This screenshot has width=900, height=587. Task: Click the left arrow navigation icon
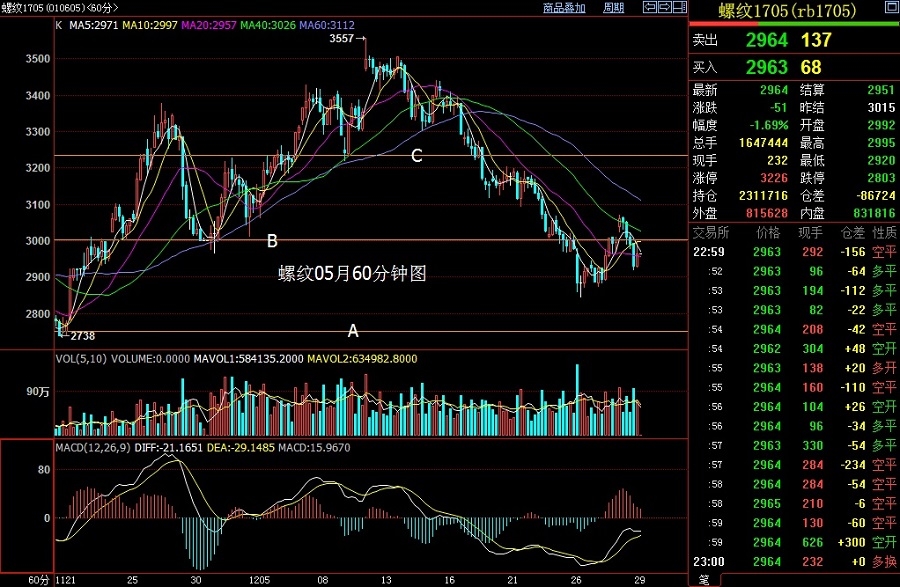pos(650,7)
